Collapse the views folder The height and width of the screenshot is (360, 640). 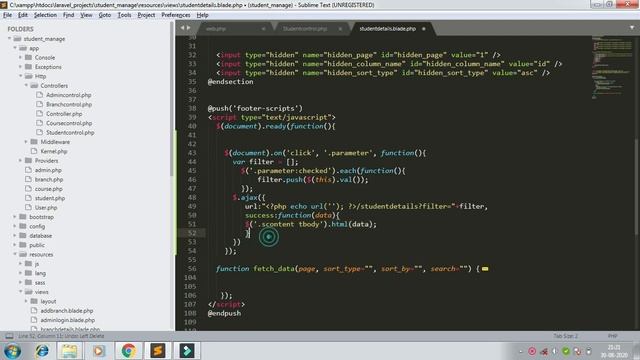point(20,292)
